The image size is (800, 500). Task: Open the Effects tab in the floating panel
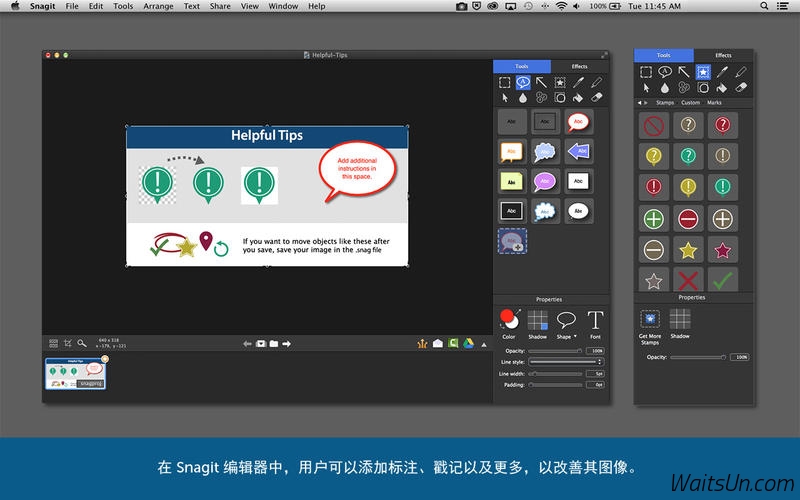(x=723, y=55)
